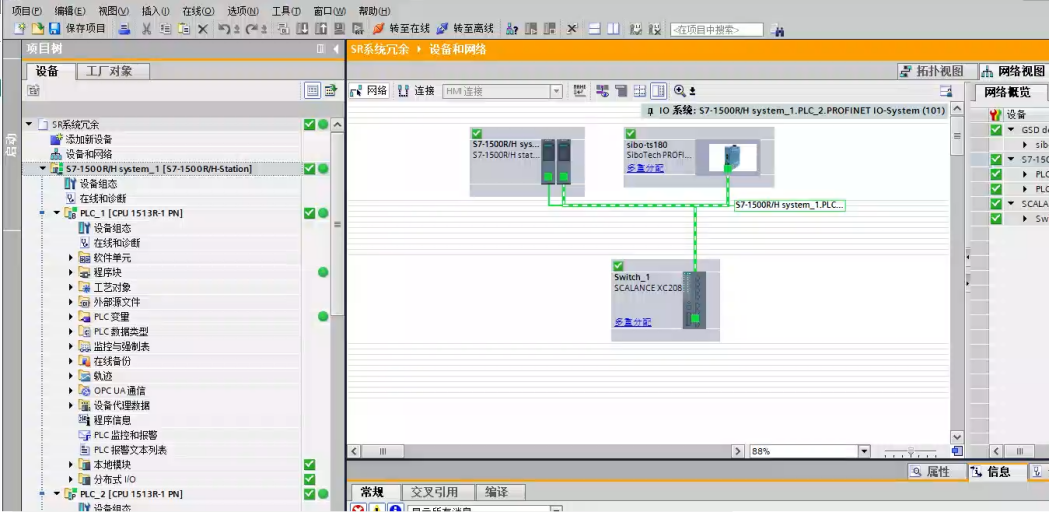Open the HMI连接 connection type dropdown
The height and width of the screenshot is (512, 1049).
pyautogui.click(x=555, y=92)
